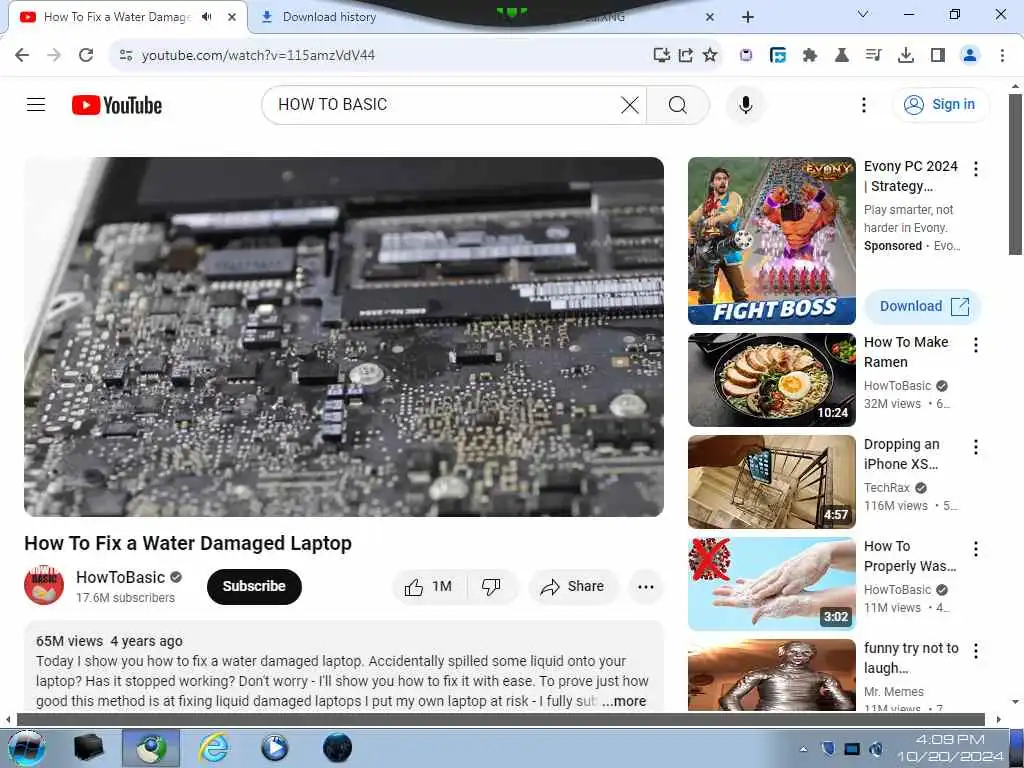Click the address bar URL
Screen dimensions: 1024x768
pos(259,56)
